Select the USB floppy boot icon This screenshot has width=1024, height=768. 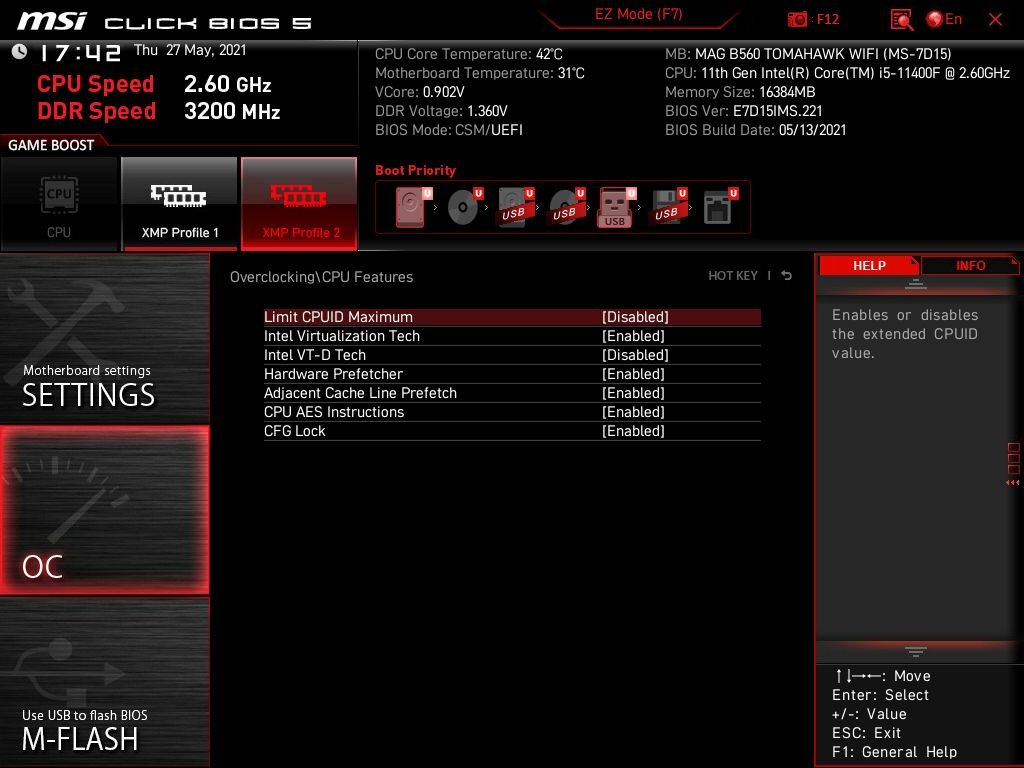(x=668, y=207)
